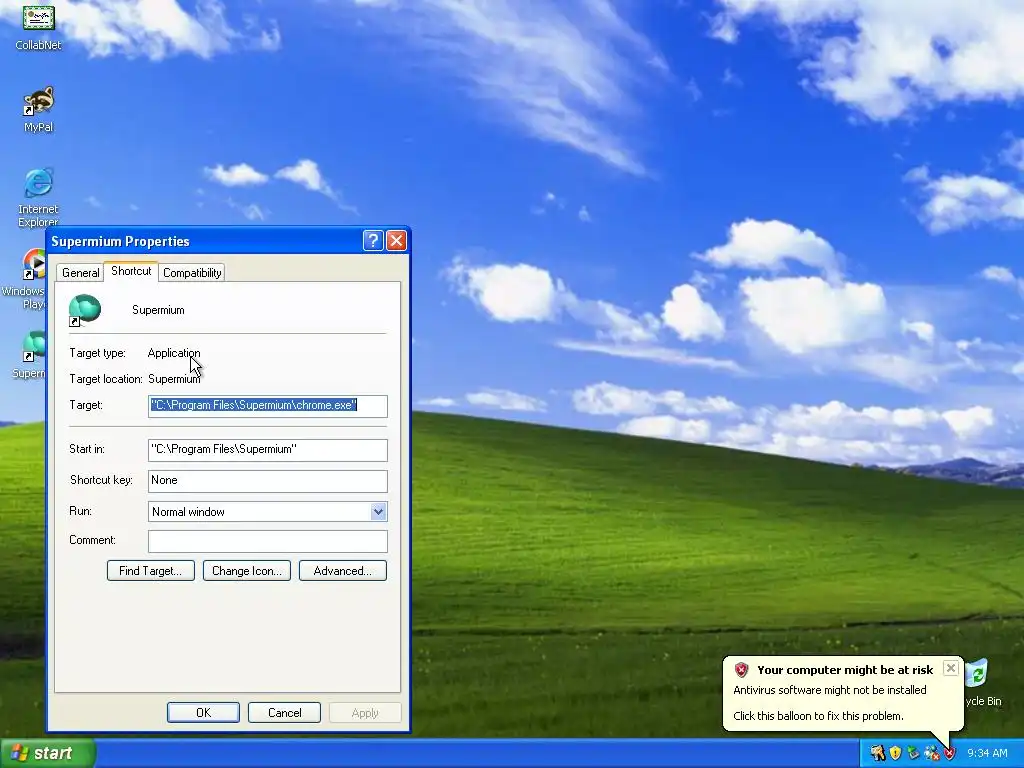This screenshot has width=1024, height=768.
Task: Click the 'Target type:' label
Action: pos(97,353)
